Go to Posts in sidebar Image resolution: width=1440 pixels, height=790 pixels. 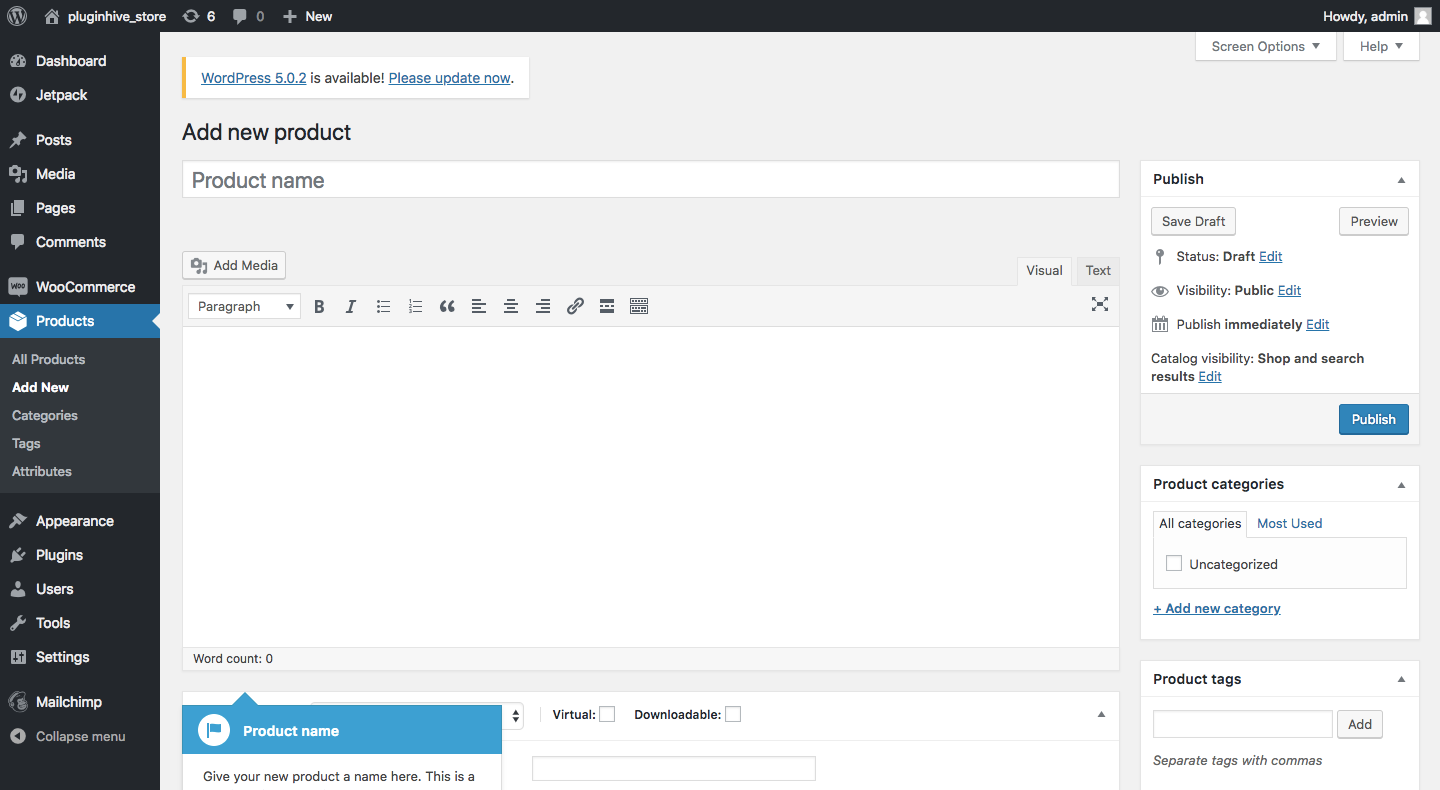tap(80, 140)
